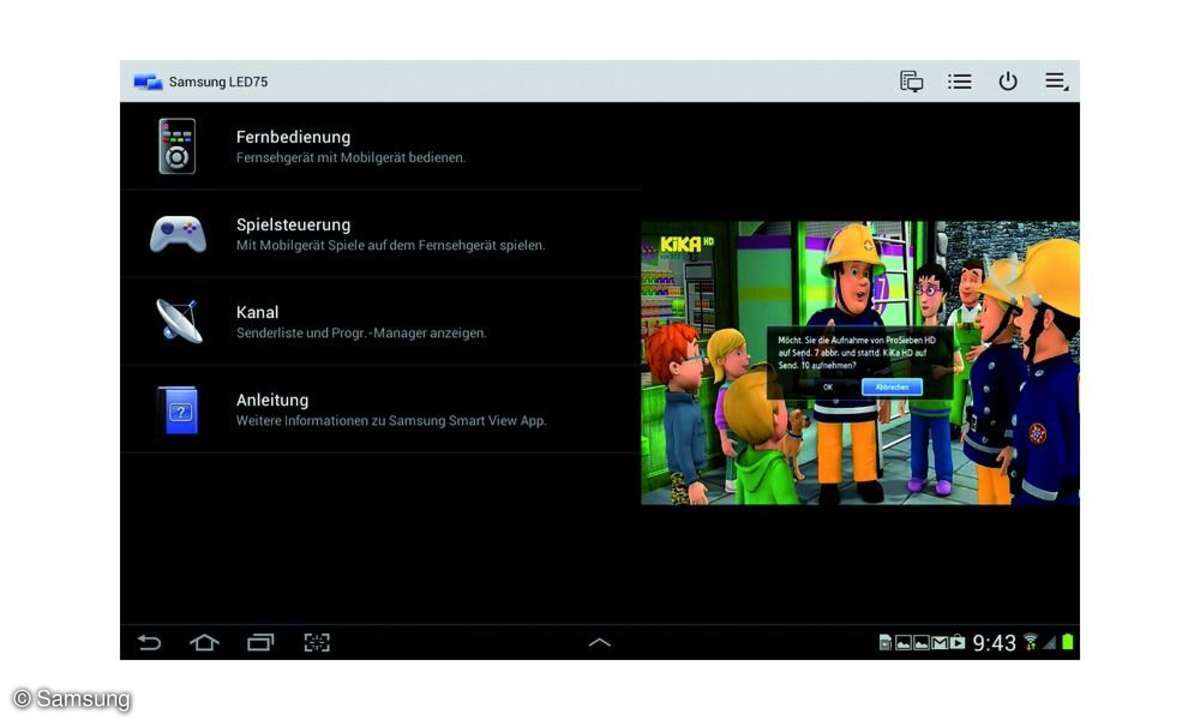Select the Anleitung menu title
Image resolution: width=1200 pixels, height=720 pixels.
(272, 400)
